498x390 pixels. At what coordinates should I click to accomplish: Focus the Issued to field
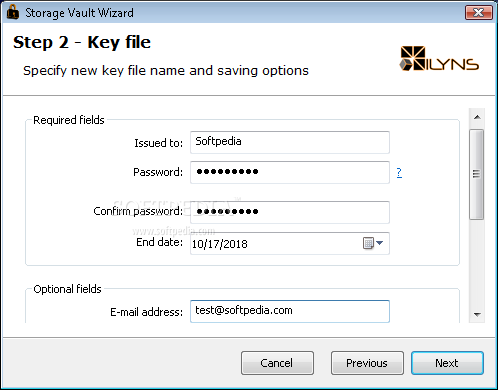[x=290, y=142]
